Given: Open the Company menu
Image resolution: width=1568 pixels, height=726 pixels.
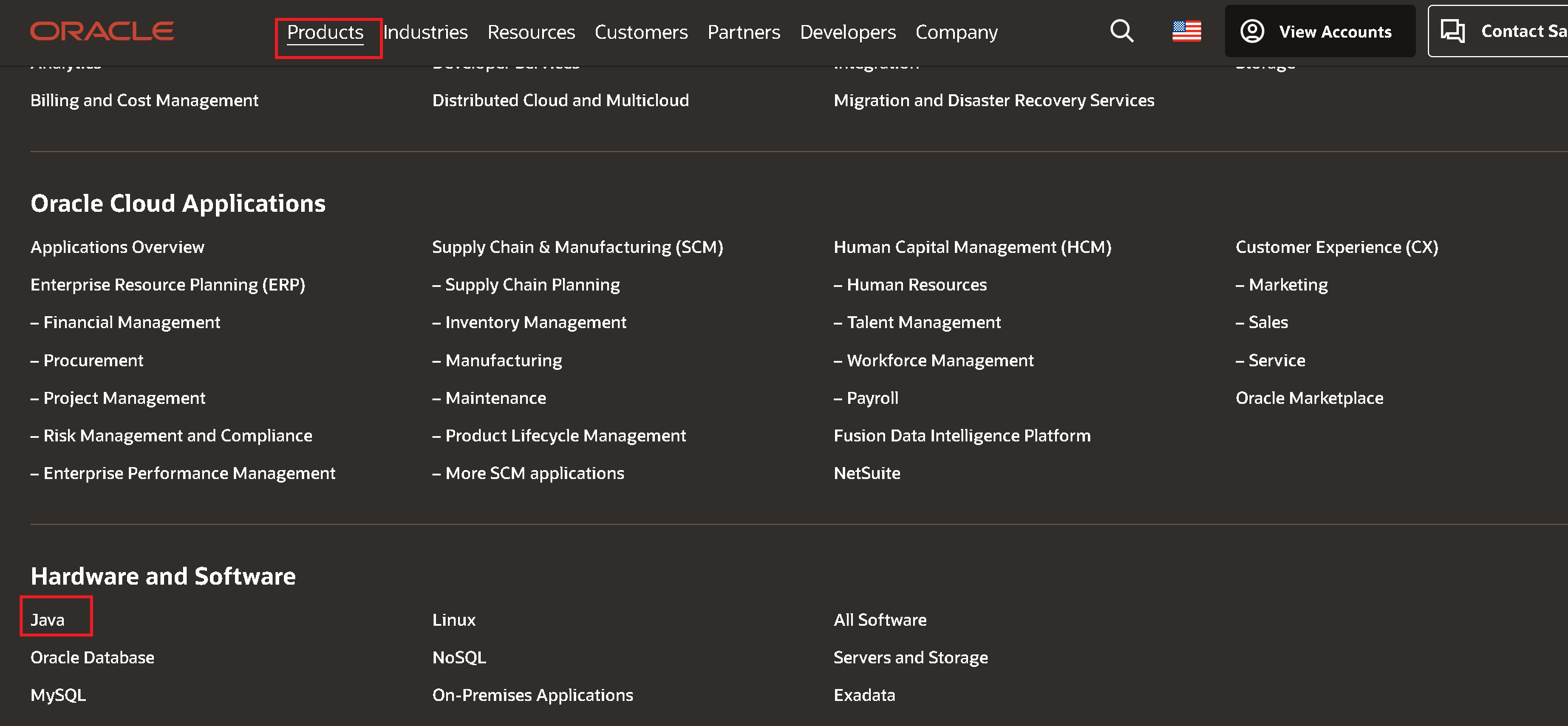Looking at the screenshot, I should click(x=956, y=32).
